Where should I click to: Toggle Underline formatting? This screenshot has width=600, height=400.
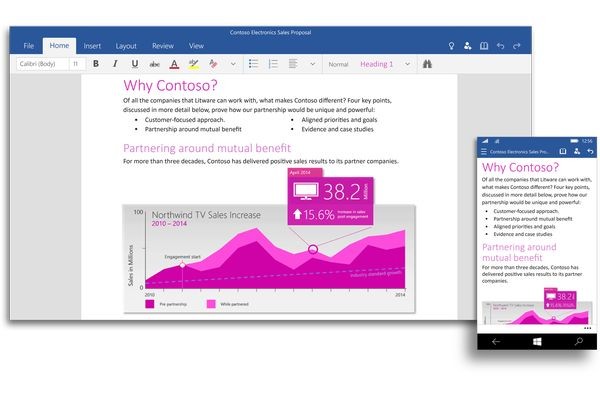[135, 64]
